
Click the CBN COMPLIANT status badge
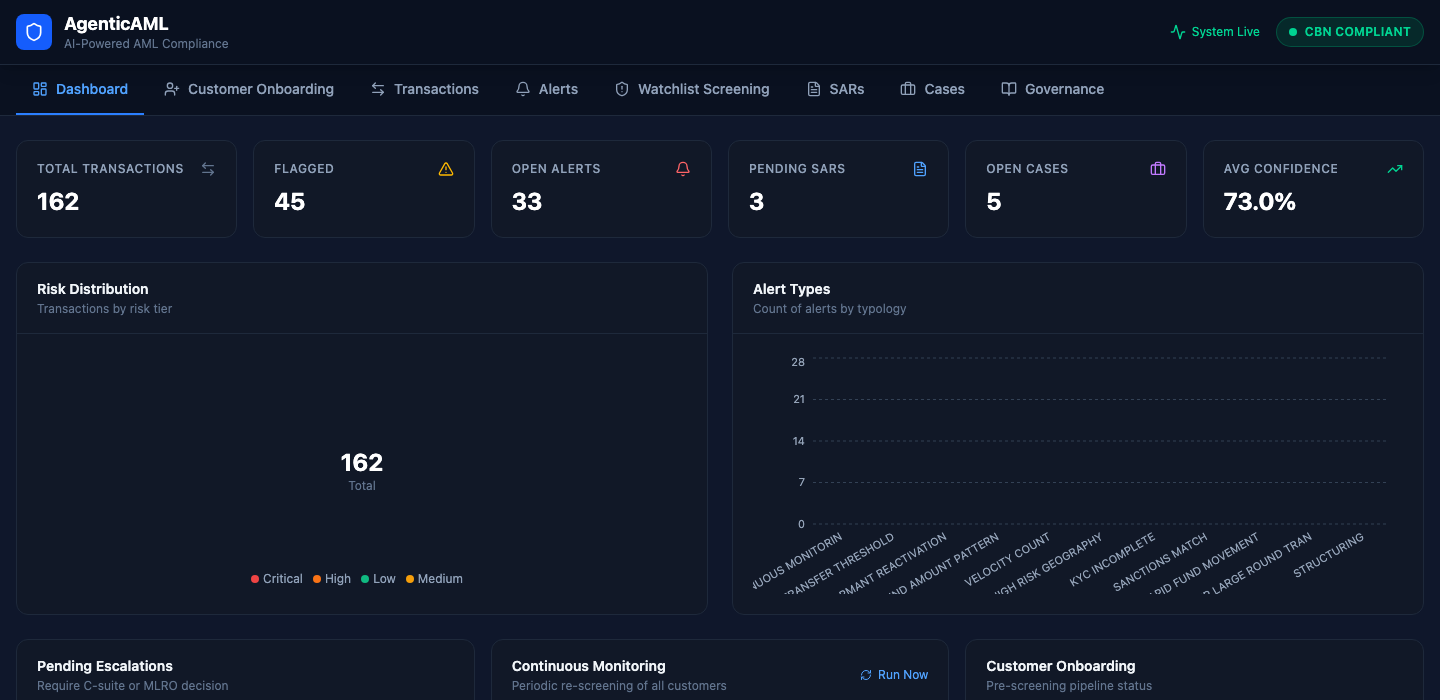pyautogui.click(x=1350, y=32)
